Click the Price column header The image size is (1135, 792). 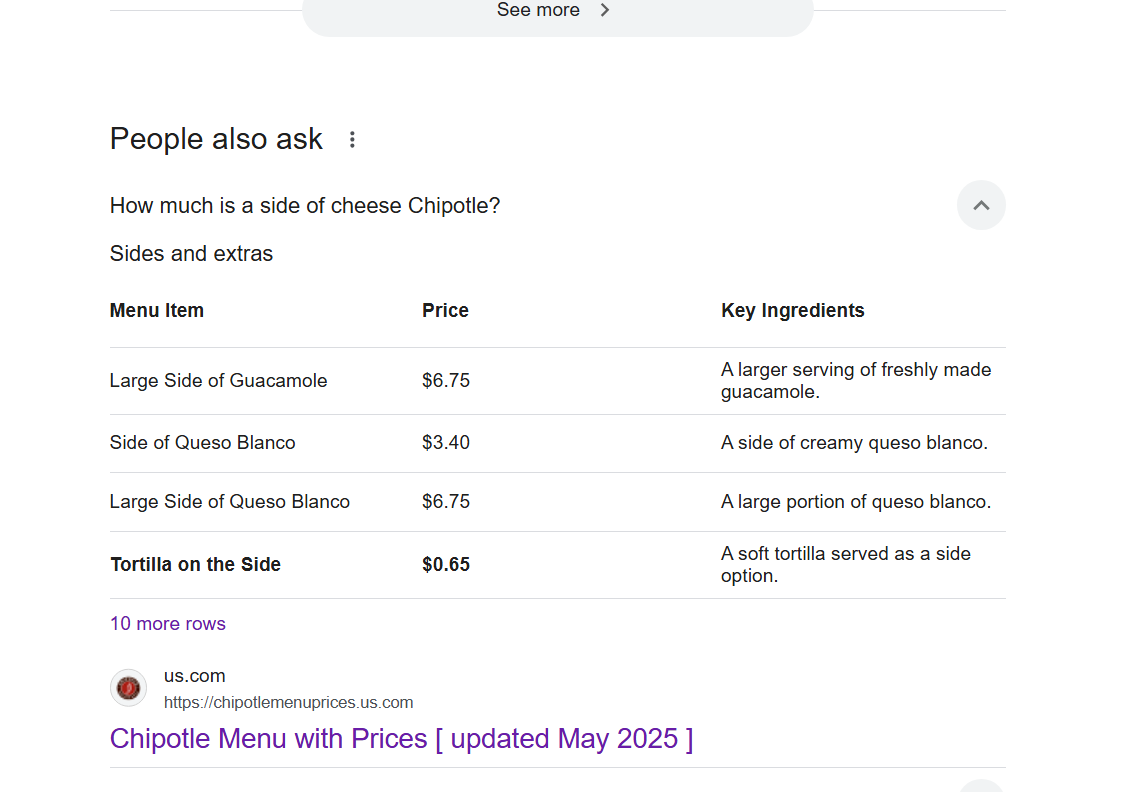coord(445,311)
